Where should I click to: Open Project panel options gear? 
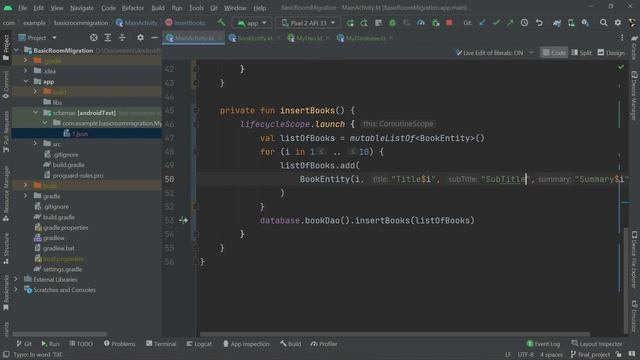coord(140,38)
